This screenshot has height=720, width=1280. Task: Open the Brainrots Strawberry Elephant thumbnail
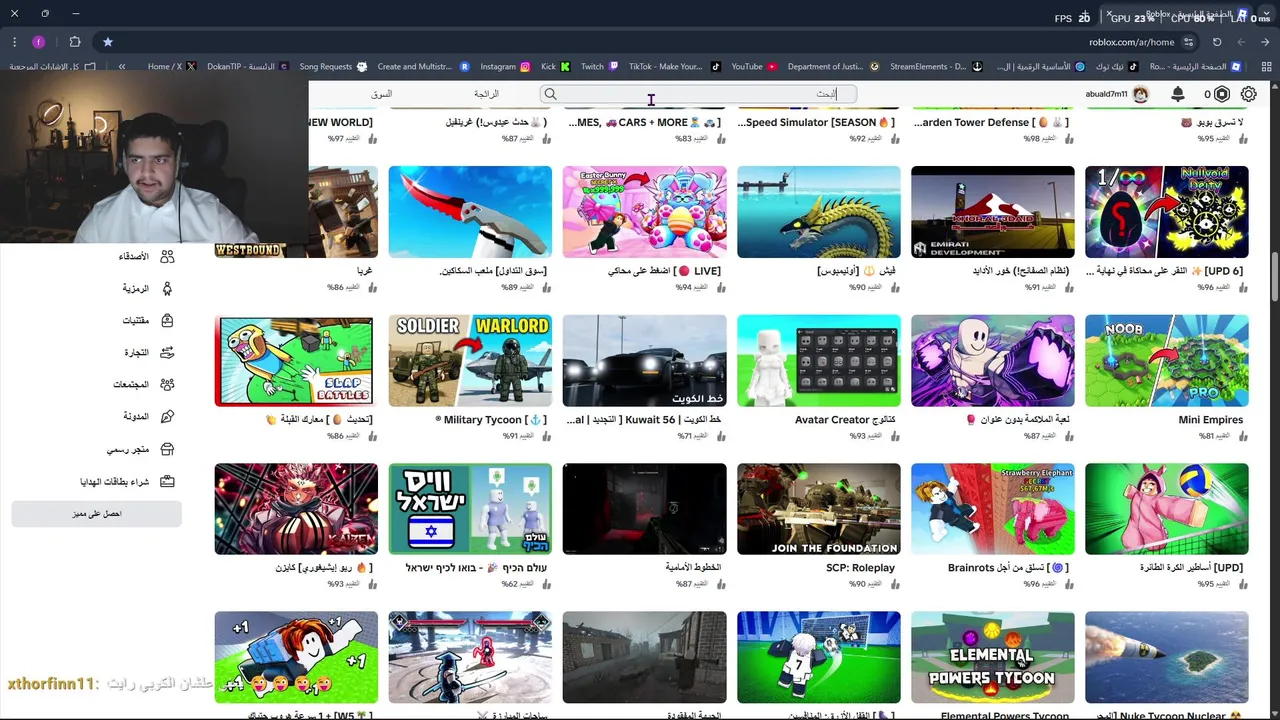pyautogui.click(x=993, y=509)
